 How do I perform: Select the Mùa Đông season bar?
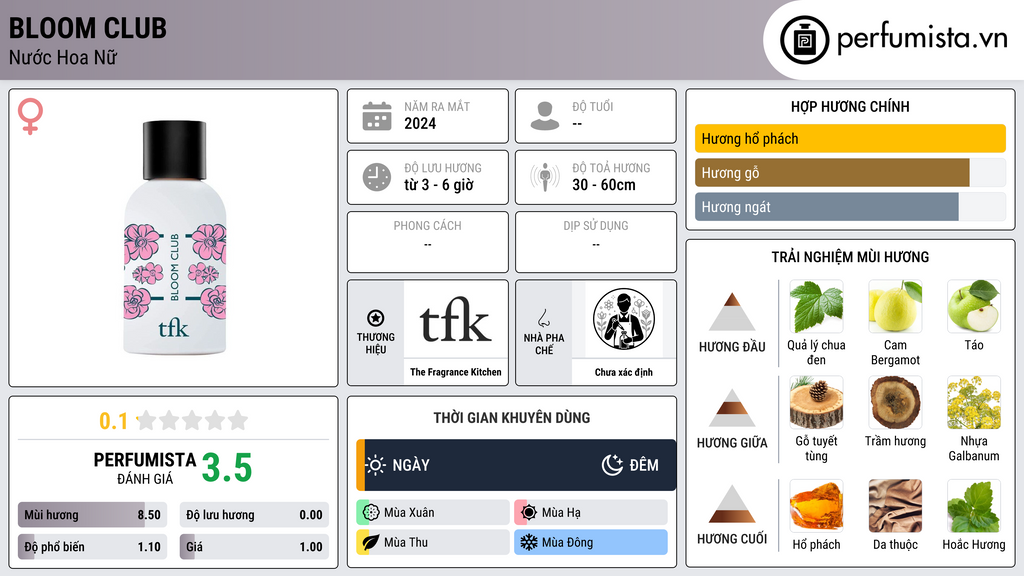[591, 542]
